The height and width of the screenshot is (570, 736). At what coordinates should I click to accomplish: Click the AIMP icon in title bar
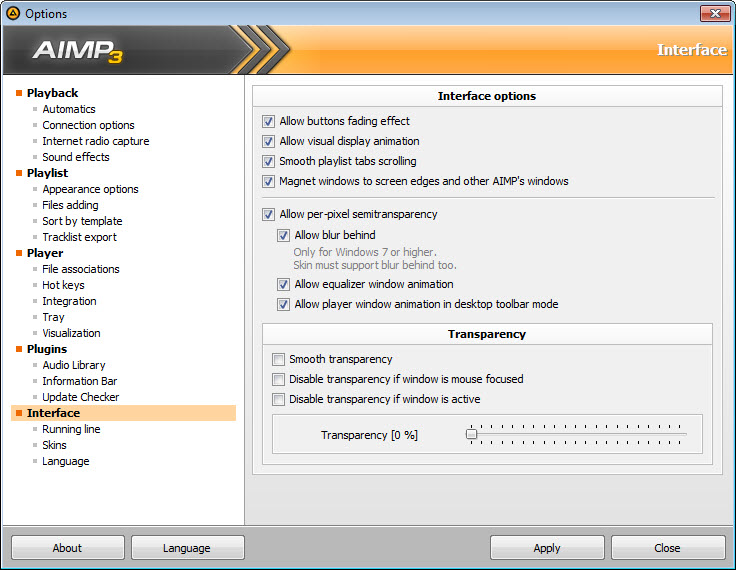(13, 13)
